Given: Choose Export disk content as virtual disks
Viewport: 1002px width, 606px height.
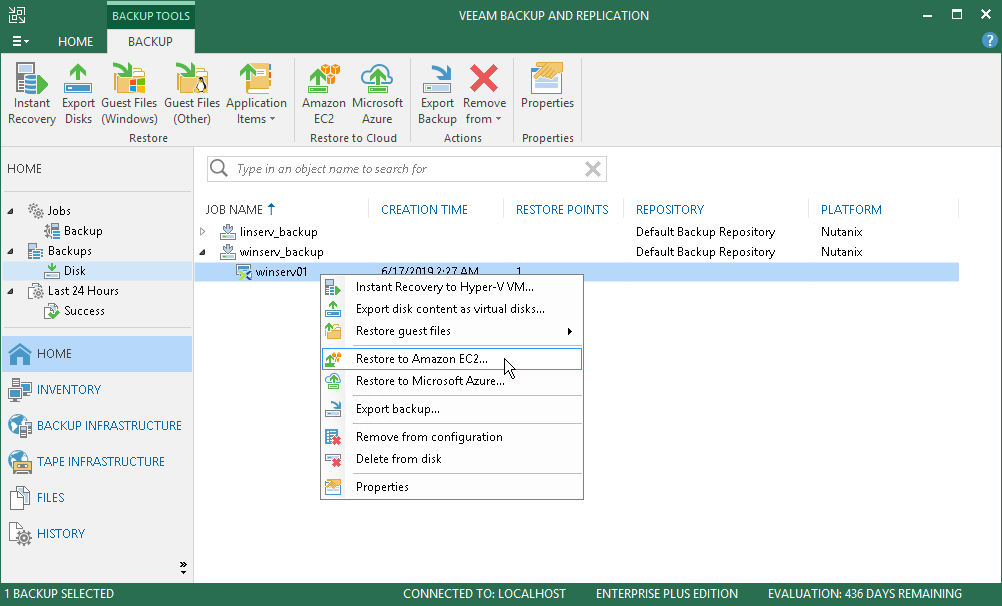Looking at the screenshot, I should coord(452,309).
